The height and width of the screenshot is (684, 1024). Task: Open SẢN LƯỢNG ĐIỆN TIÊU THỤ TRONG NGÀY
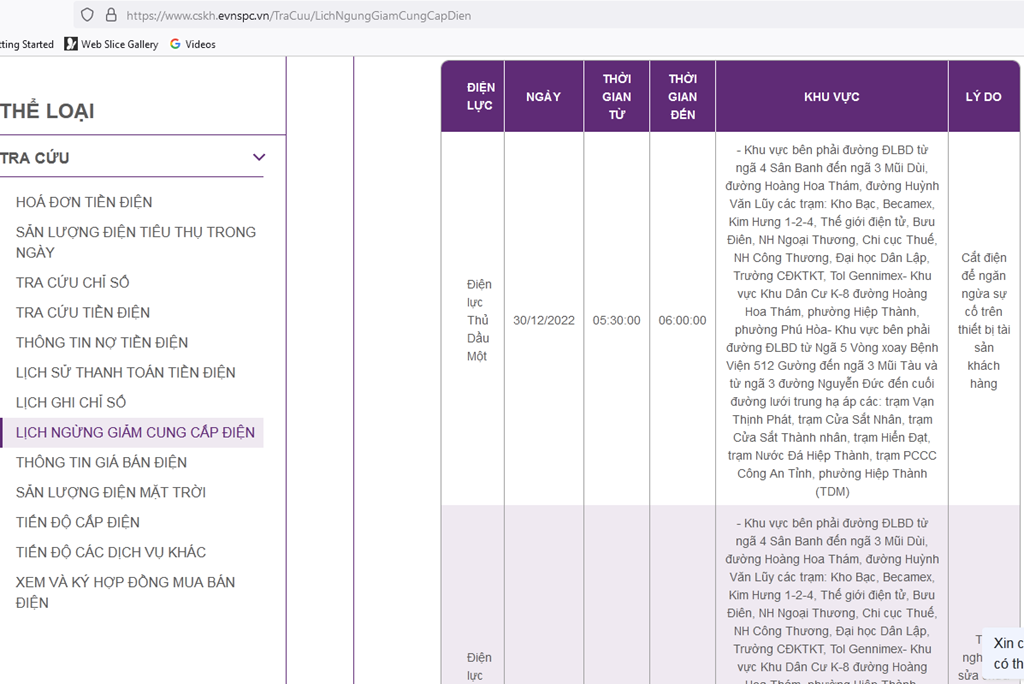[136, 242]
